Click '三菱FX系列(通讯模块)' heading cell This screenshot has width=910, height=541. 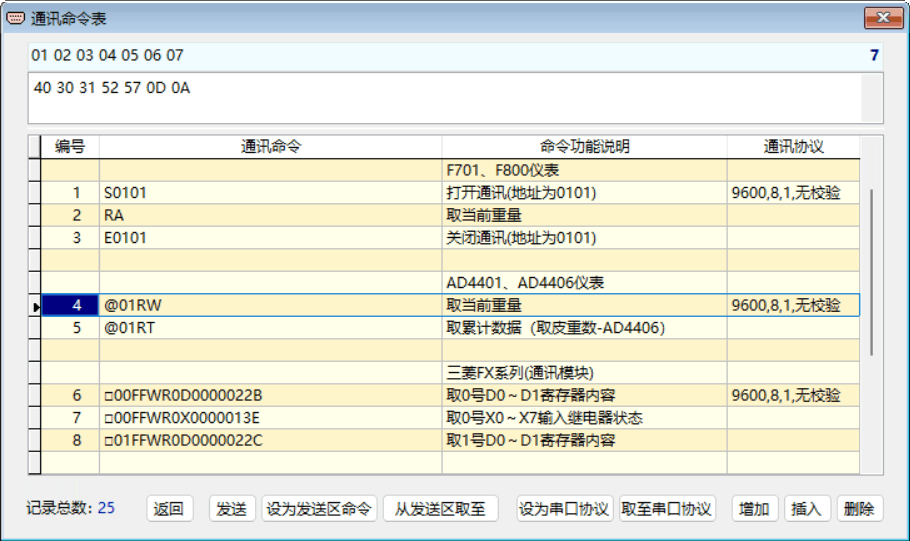tap(584, 373)
